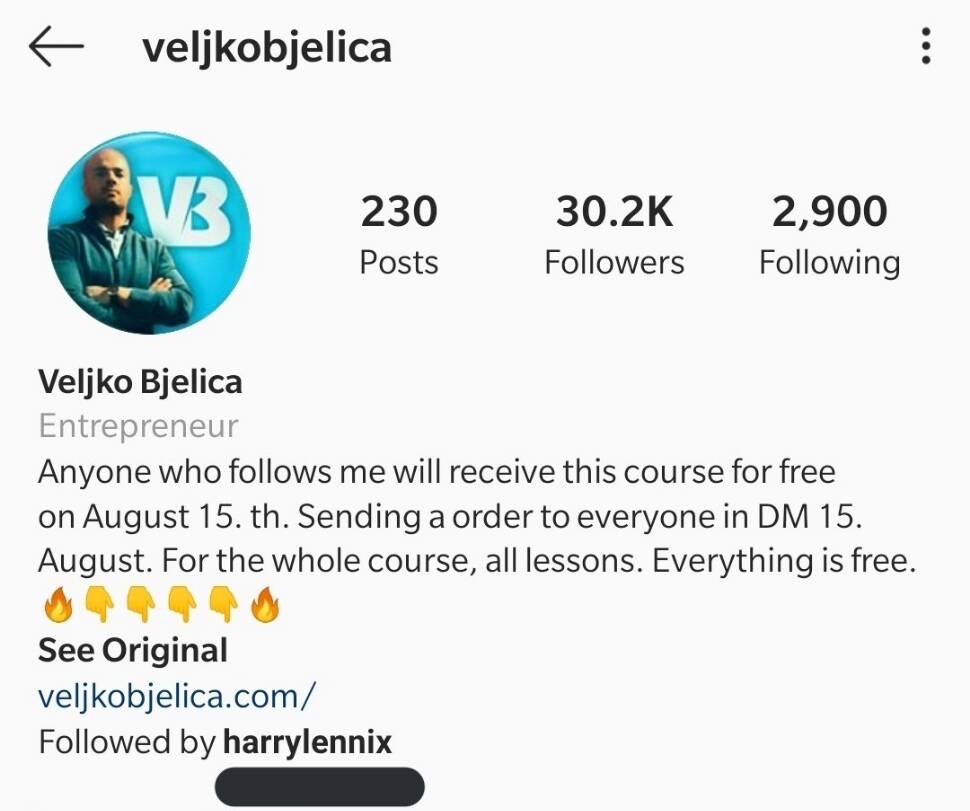Screen dimensions: 970x811
Task: Tap the first pointing-down hand emoji
Action: click(100, 604)
